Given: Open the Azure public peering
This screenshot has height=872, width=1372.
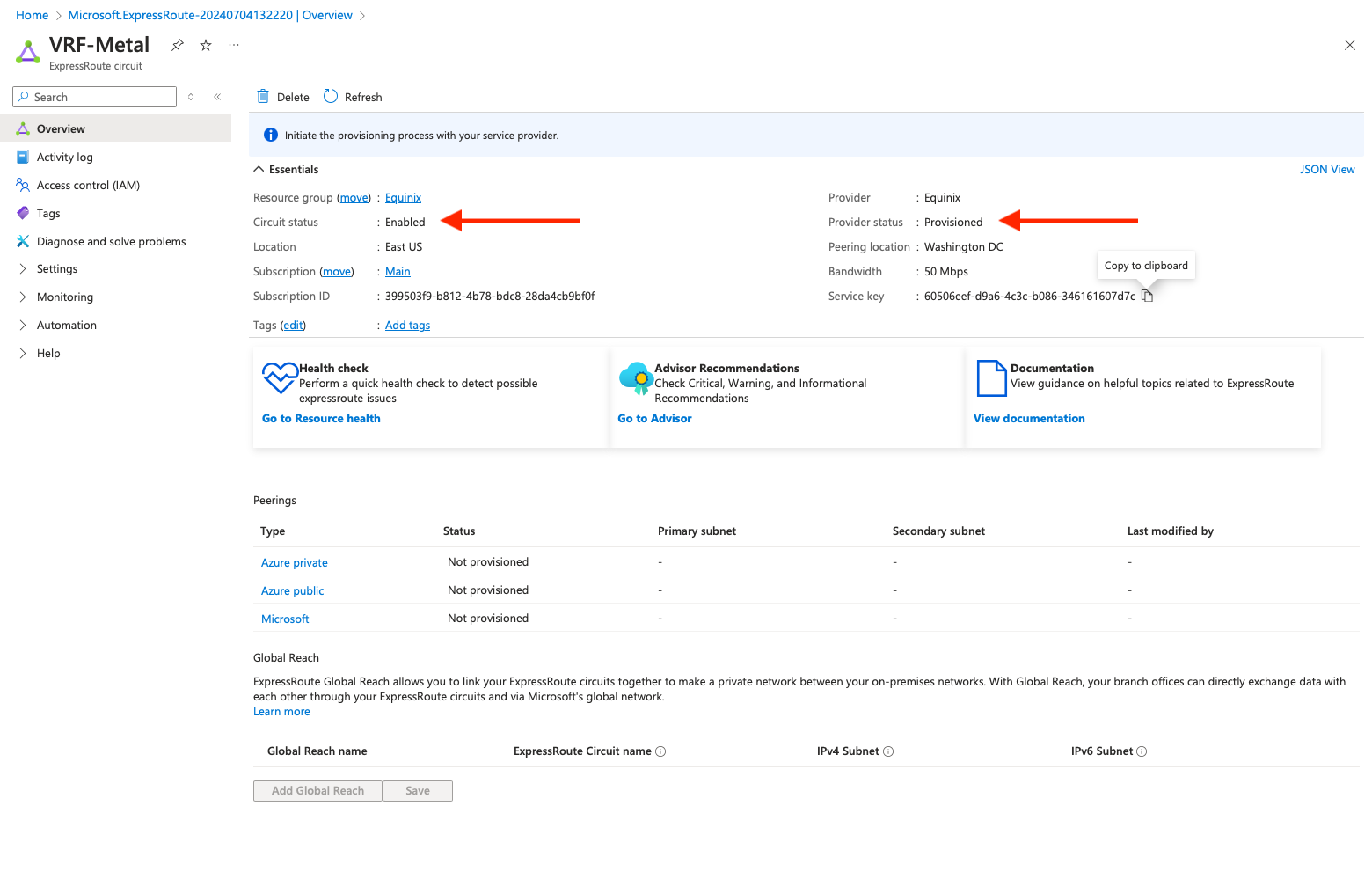Looking at the screenshot, I should 293,590.
